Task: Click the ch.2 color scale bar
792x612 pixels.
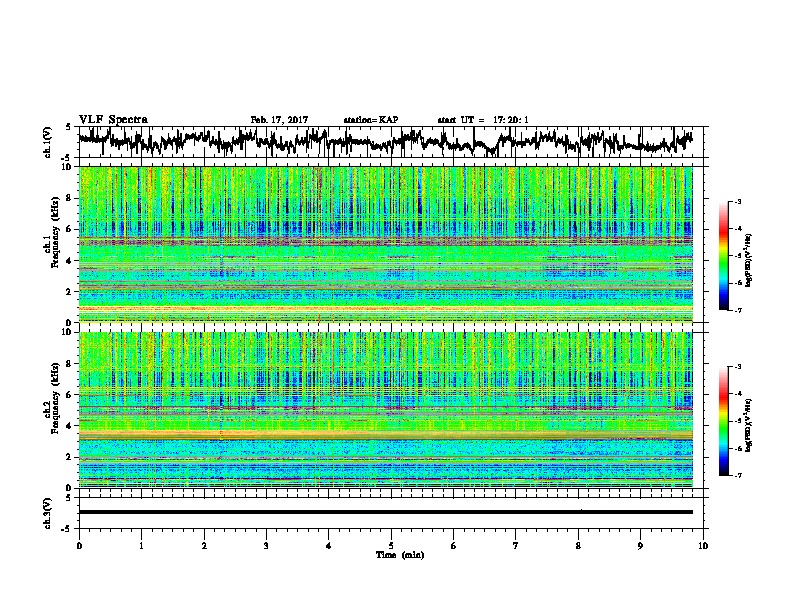Action: 723,421
